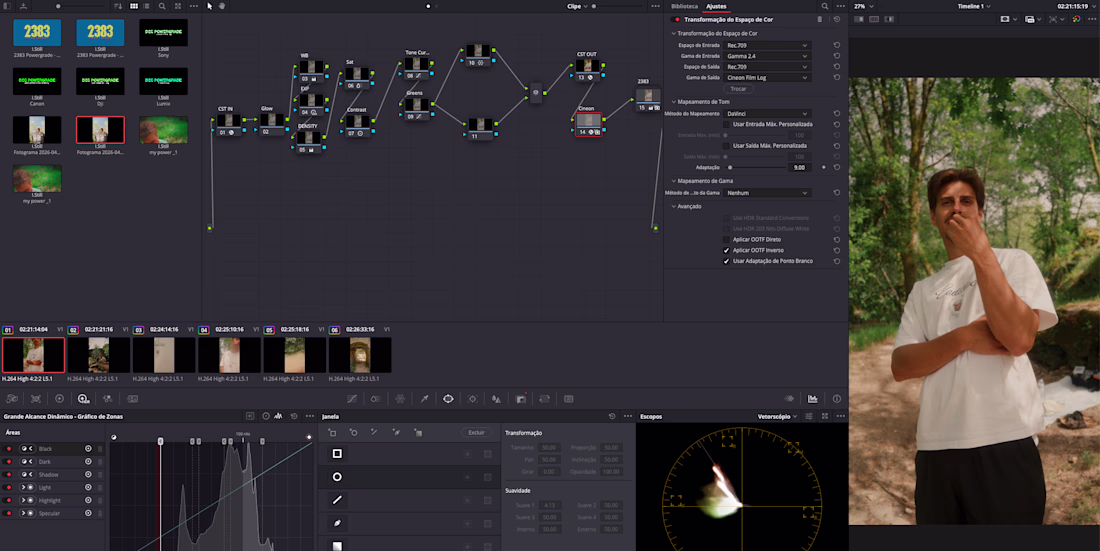
Task: Toggle the Color Space Transform effect on/off
Action: 676,19
